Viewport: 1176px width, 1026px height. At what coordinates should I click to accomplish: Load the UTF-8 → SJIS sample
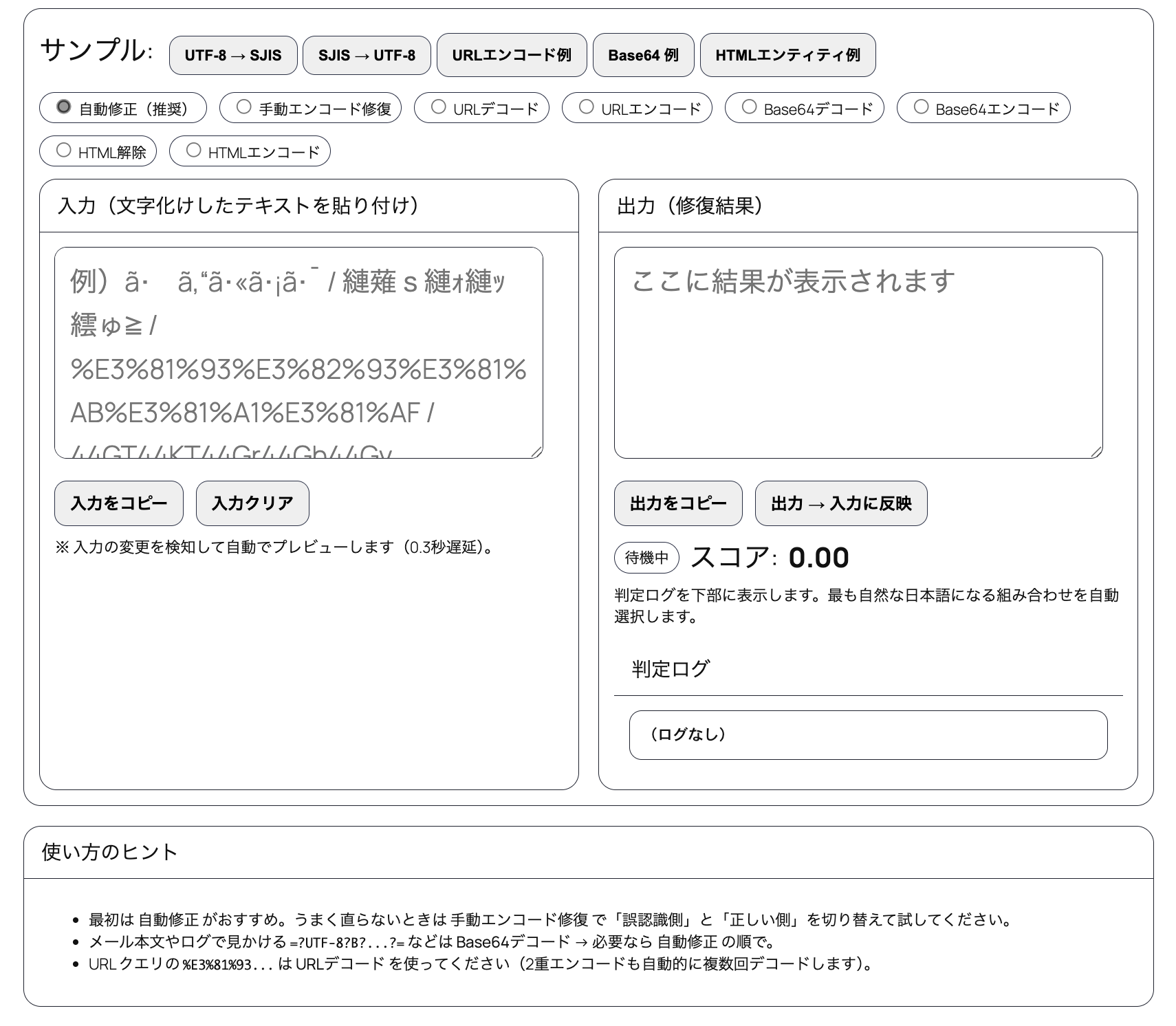click(x=233, y=55)
